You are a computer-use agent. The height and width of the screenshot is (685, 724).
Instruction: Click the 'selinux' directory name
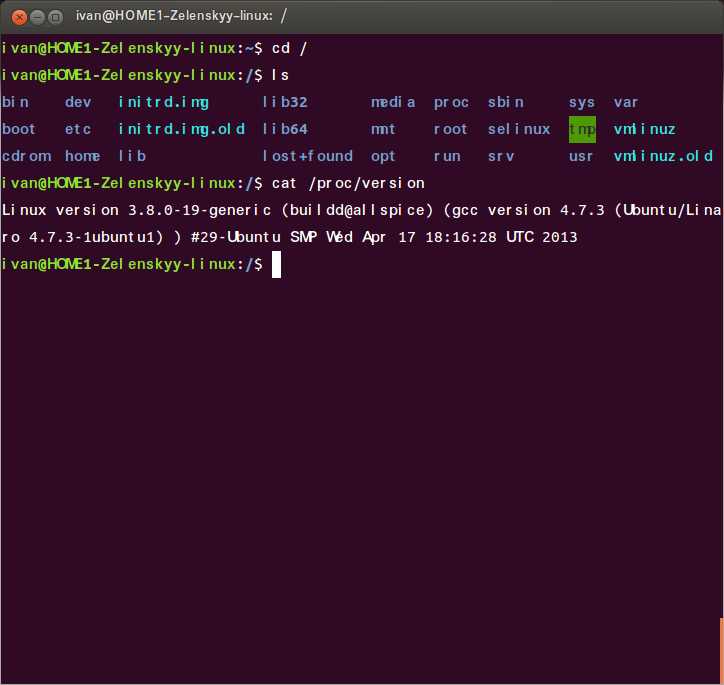click(519, 129)
